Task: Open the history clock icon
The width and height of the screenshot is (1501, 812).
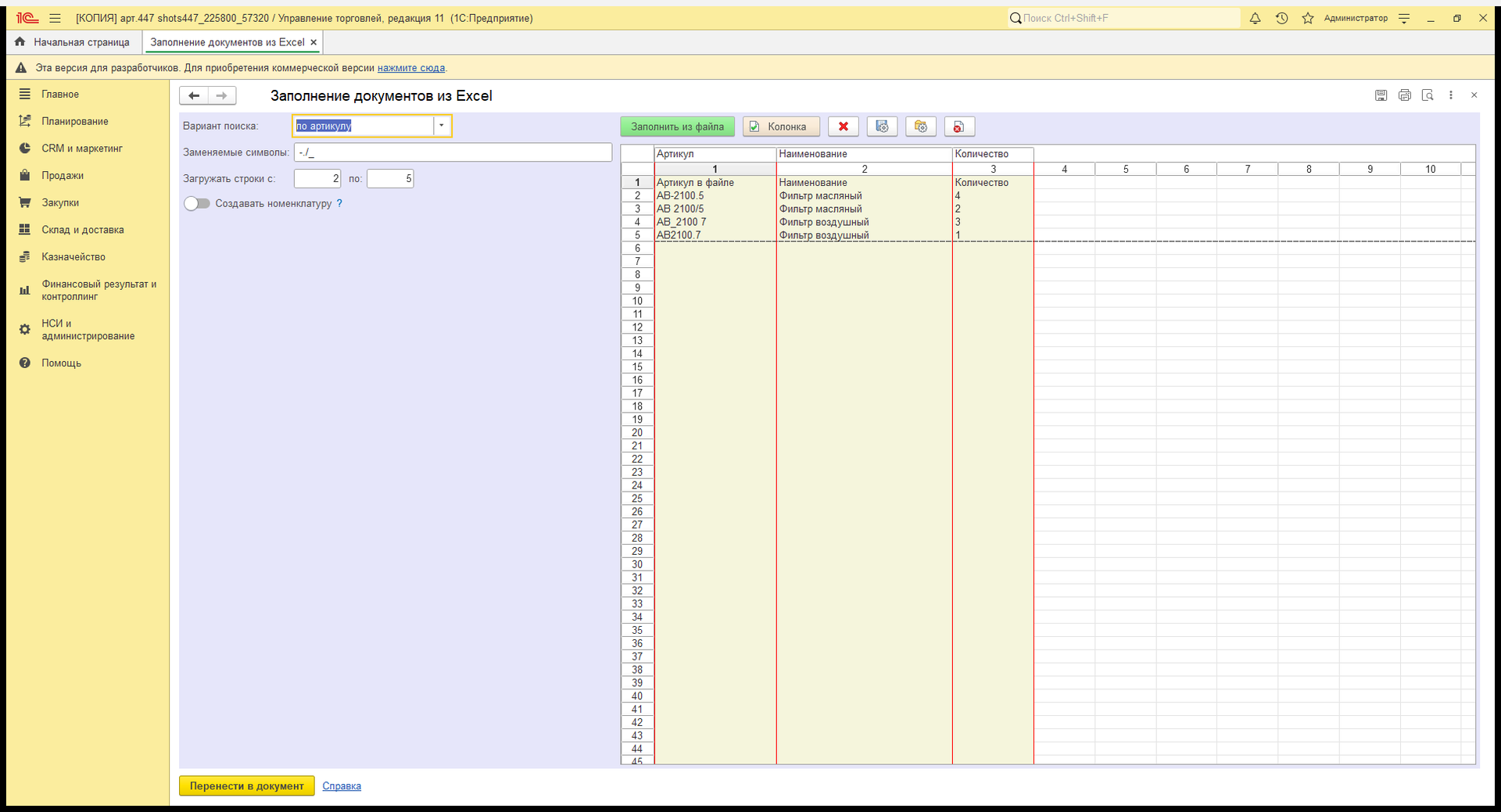Action: [1281, 18]
